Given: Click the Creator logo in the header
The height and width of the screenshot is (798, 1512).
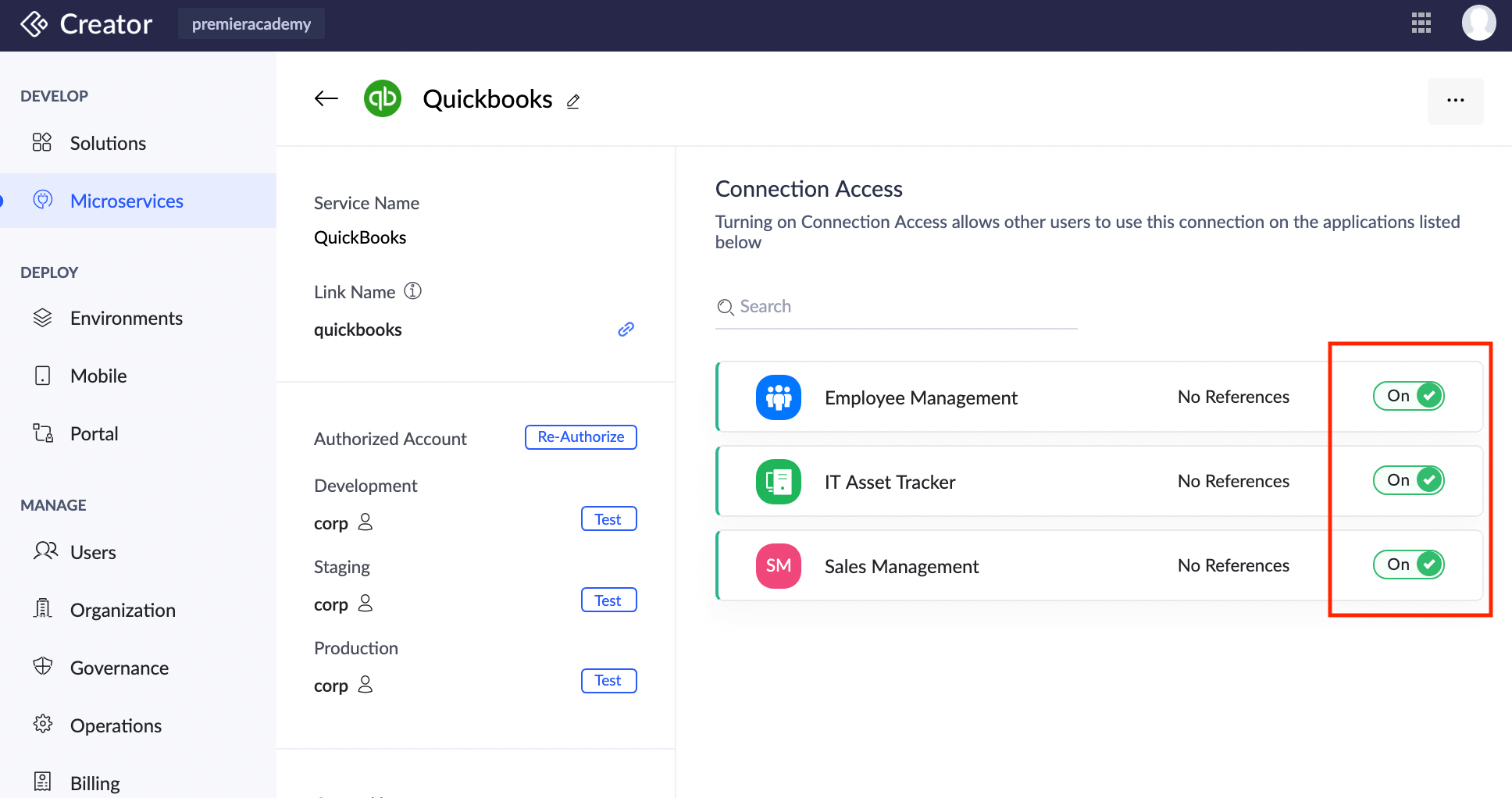Looking at the screenshot, I should [x=86, y=24].
